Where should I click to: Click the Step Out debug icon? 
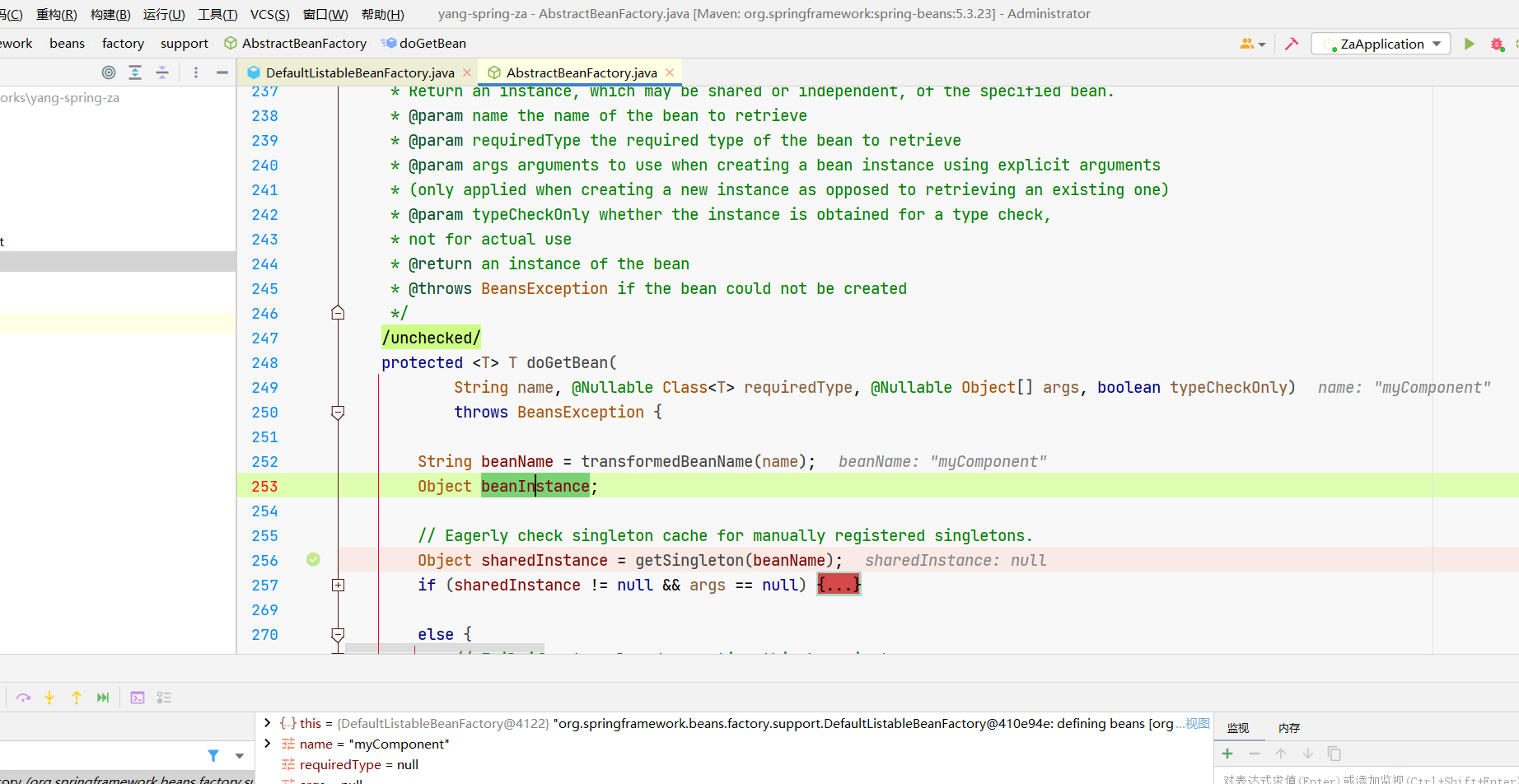click(x=77, y=698)
